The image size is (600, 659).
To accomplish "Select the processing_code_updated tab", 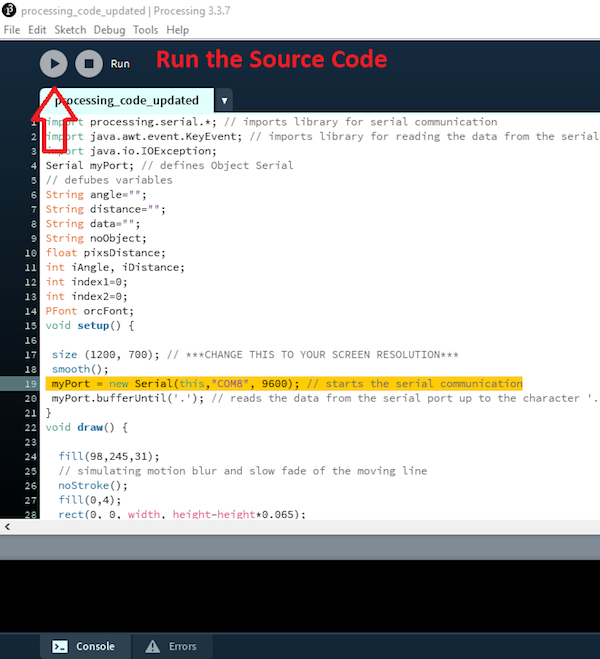I will (126, 100).
